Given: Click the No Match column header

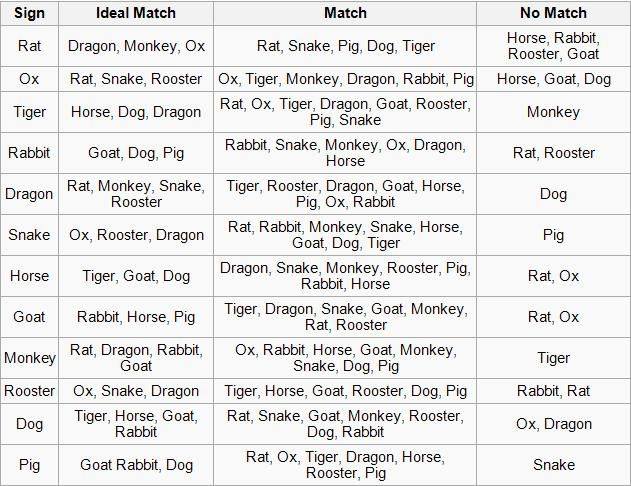Looking at the screenshot, I should pyautogui.click(x=553, y=13).
